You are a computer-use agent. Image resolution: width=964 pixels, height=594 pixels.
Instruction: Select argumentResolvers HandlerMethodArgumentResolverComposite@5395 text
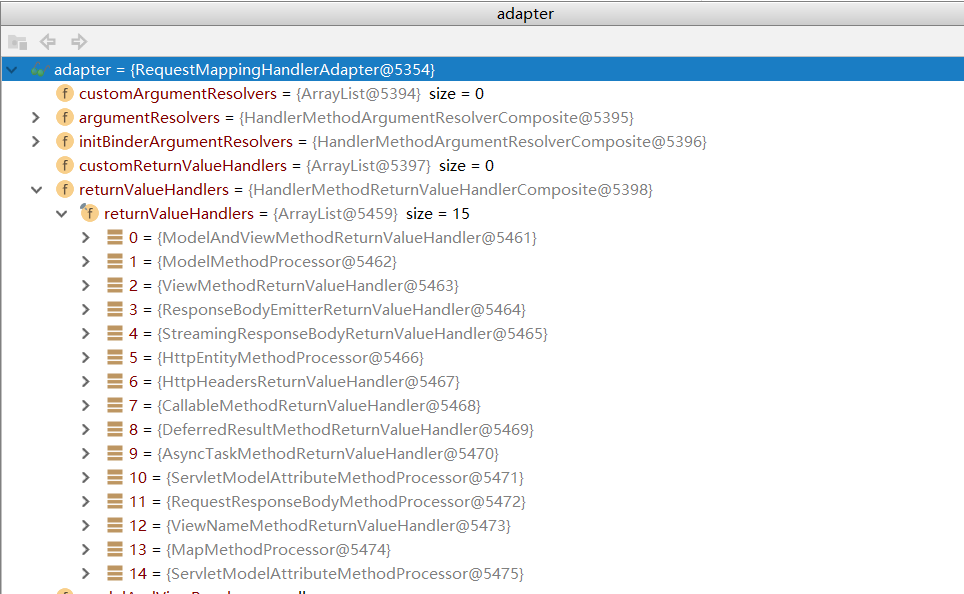click(356, 117)
